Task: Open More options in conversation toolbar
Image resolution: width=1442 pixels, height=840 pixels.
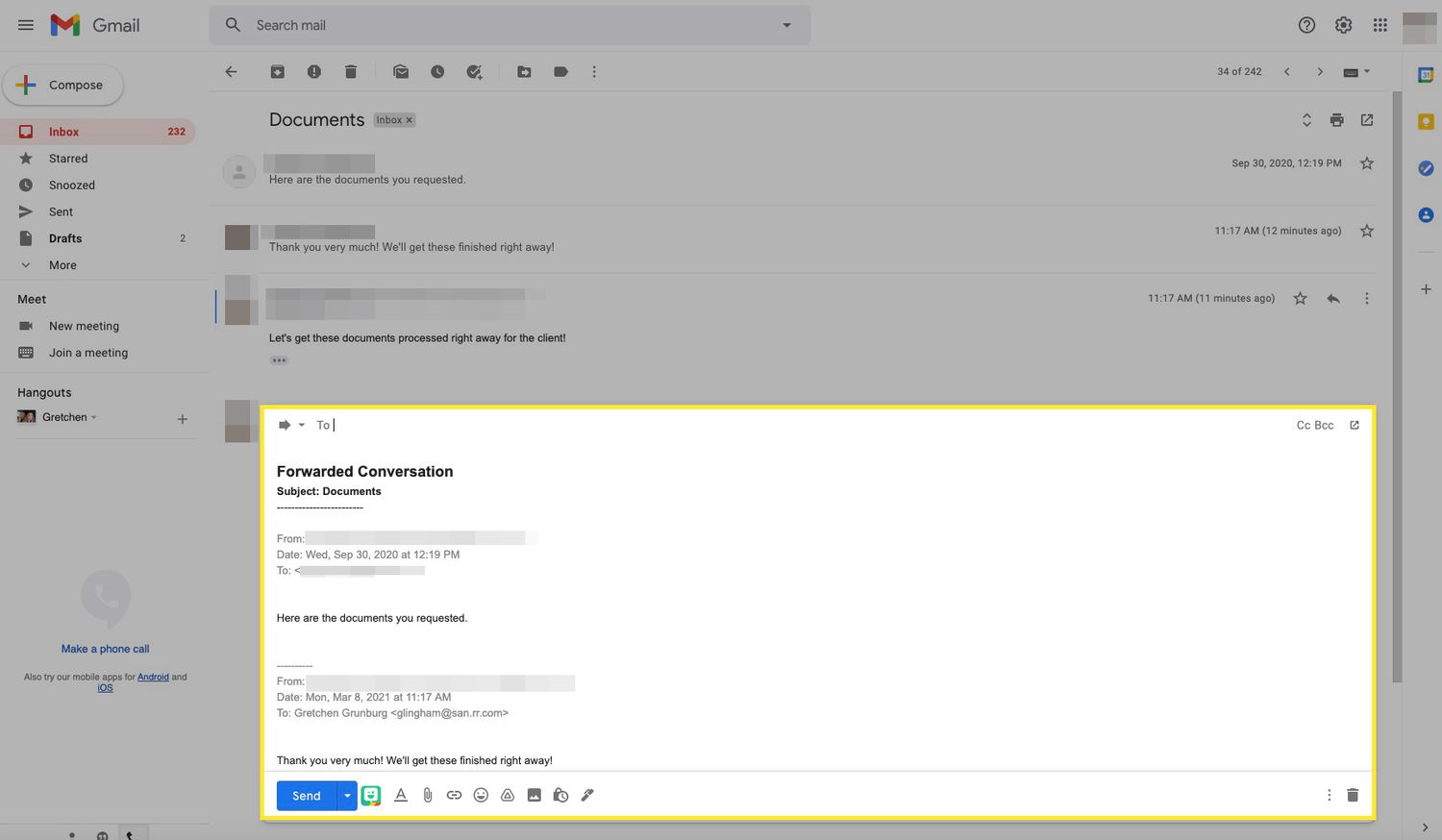Action: (x=594, y=72)
